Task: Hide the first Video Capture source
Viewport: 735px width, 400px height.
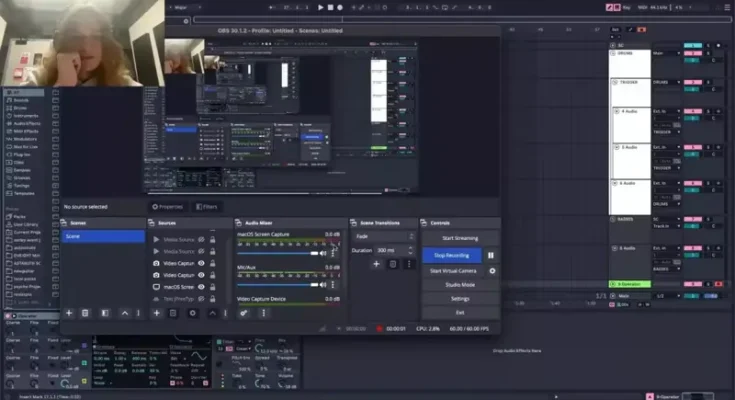Action: point(201,263)
